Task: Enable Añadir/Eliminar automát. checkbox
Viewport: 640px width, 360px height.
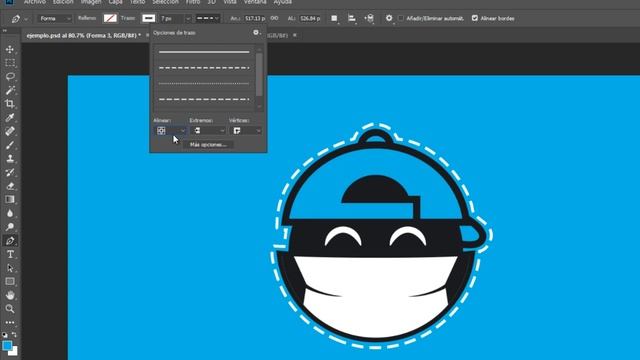Action: pyautogui.click(x=401, y=18)
